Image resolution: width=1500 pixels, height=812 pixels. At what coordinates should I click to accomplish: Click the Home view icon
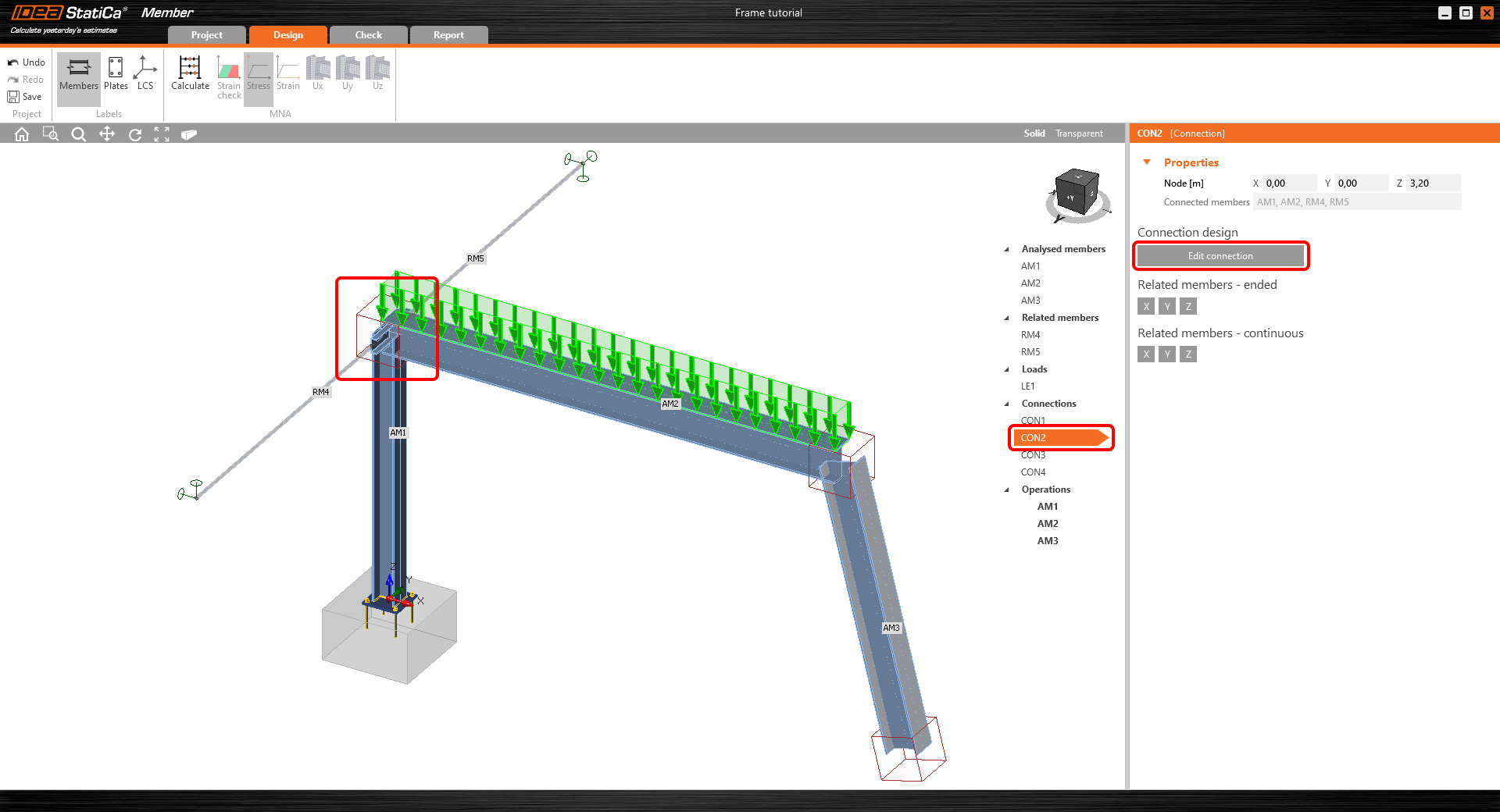[x=22, y=134]
